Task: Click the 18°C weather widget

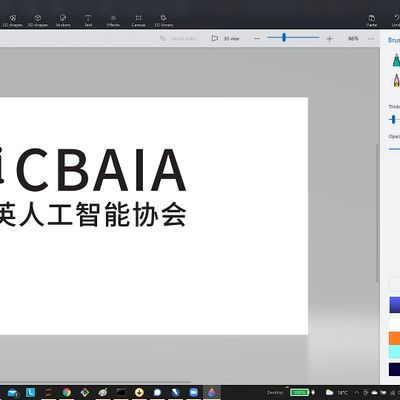Action: 337,392
